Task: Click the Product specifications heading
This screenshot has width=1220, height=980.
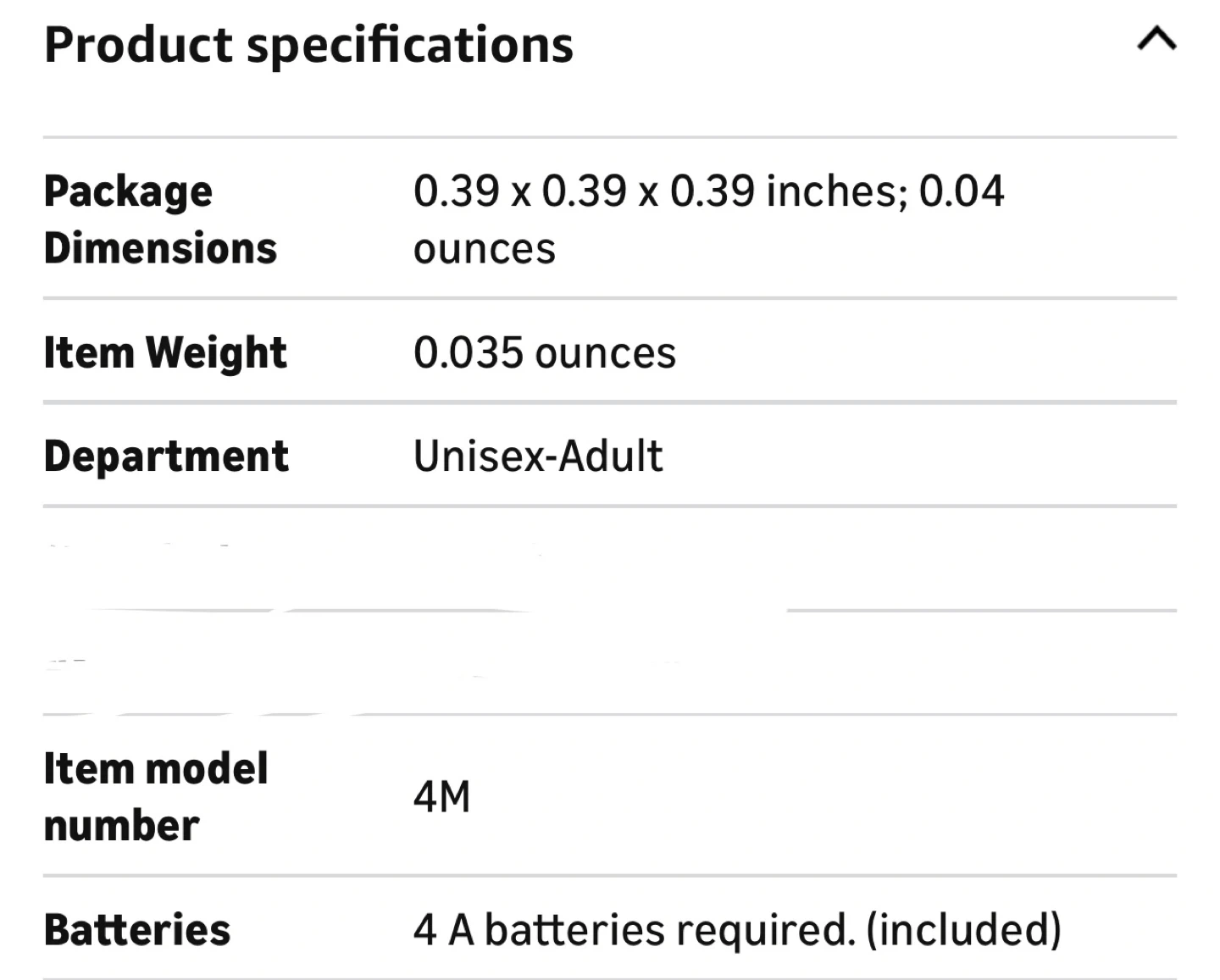Action: [308, 45]
